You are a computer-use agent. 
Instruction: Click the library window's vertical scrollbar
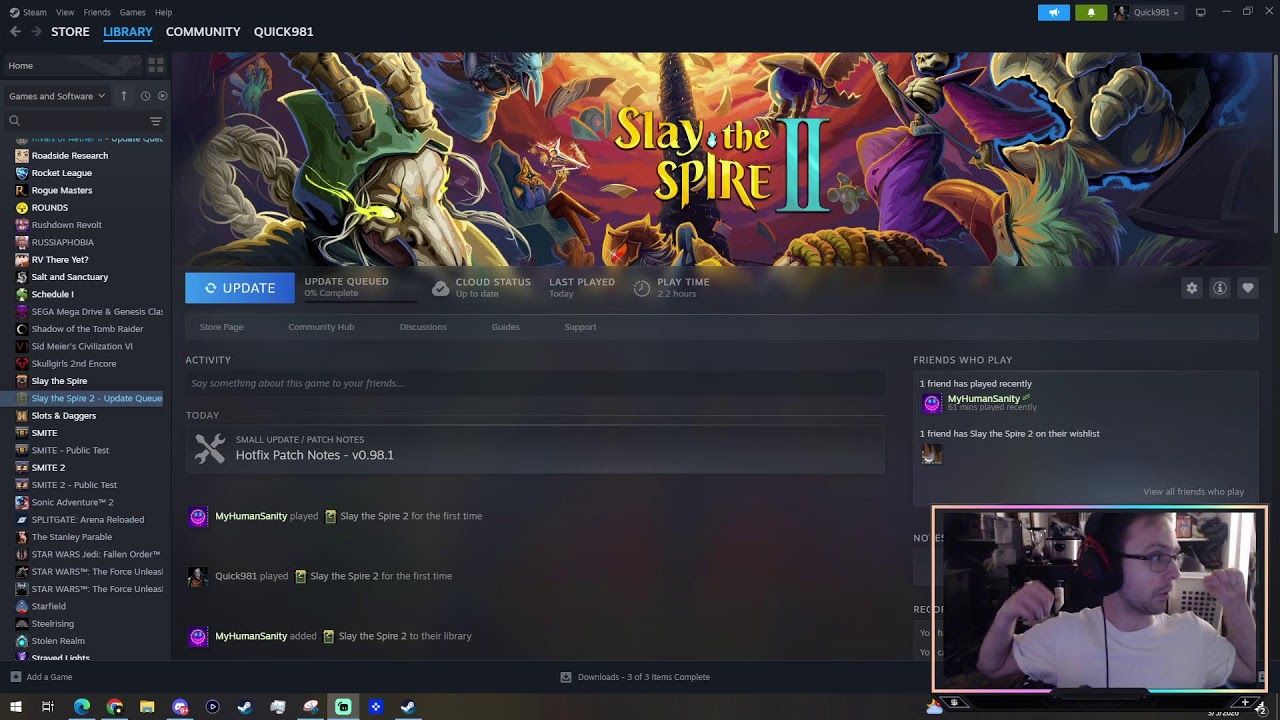point(1276,145)
